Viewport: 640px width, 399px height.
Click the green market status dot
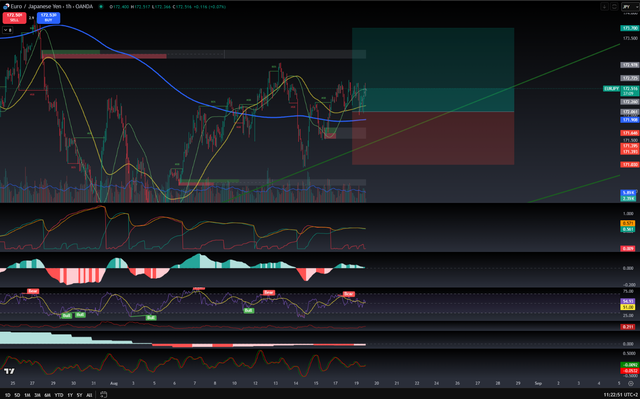[101, 7]
